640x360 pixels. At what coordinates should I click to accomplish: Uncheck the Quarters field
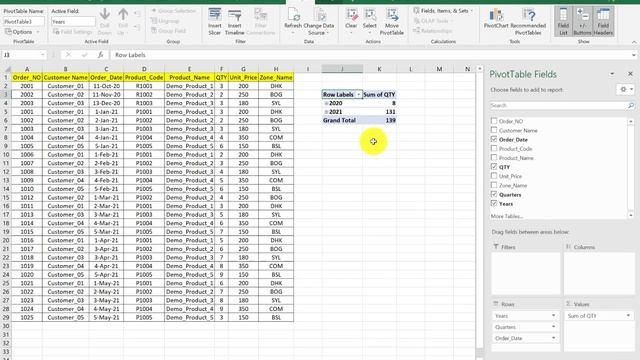pos(494,194)
